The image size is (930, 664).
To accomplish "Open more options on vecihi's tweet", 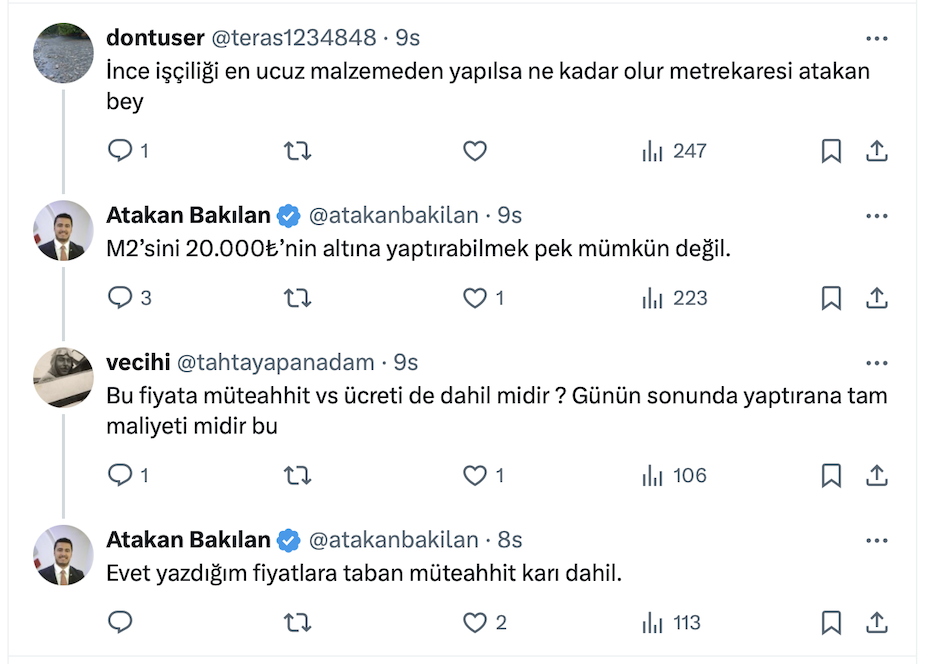I will tap(877, 362).
